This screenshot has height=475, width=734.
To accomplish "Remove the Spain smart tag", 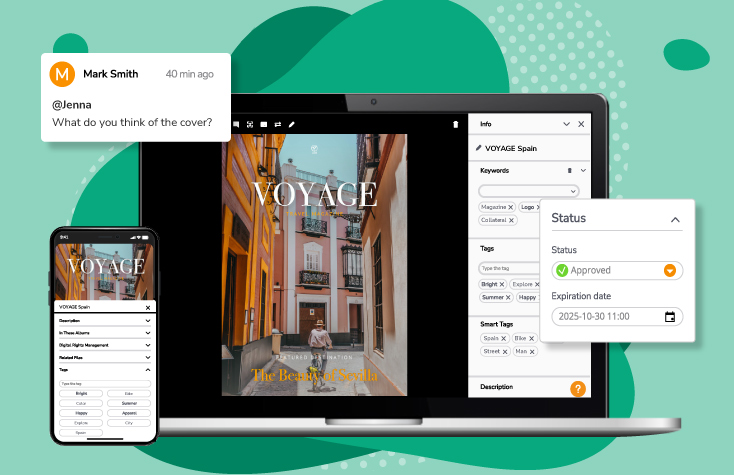I will coord(504,338).
